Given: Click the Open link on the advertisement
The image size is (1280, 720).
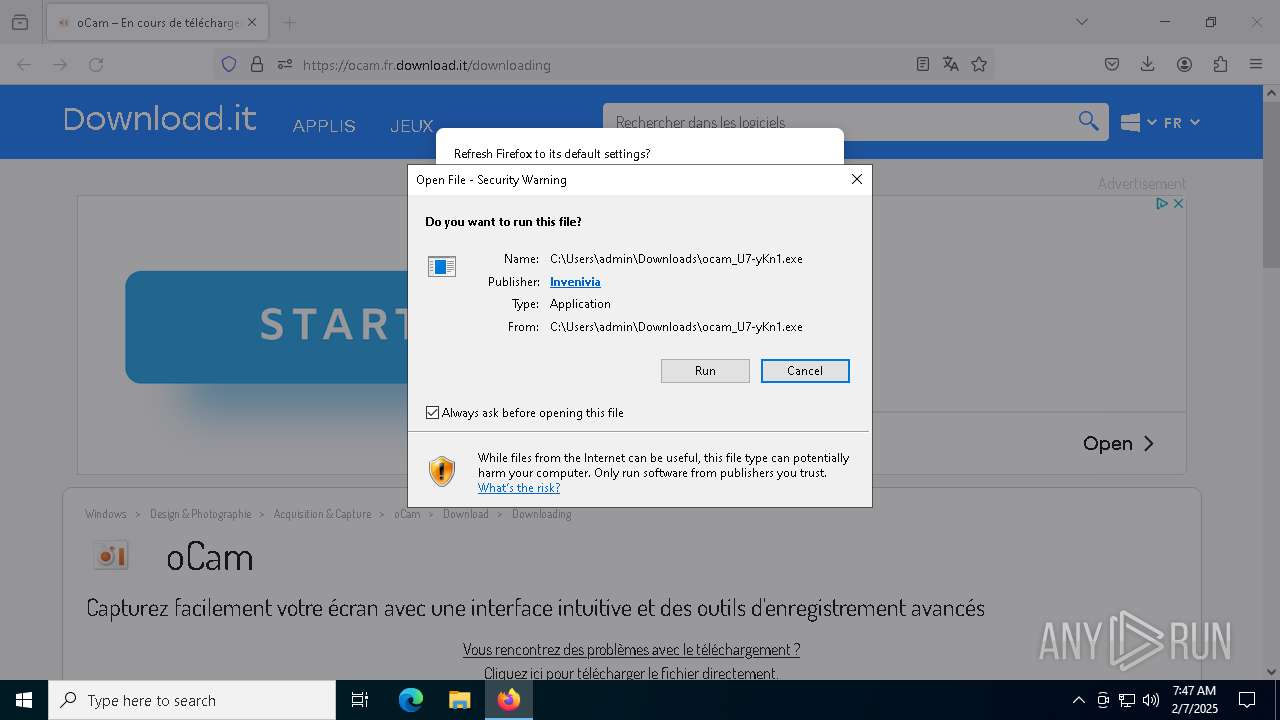Looking at the screenshot, I should (x=1119, y=443).
